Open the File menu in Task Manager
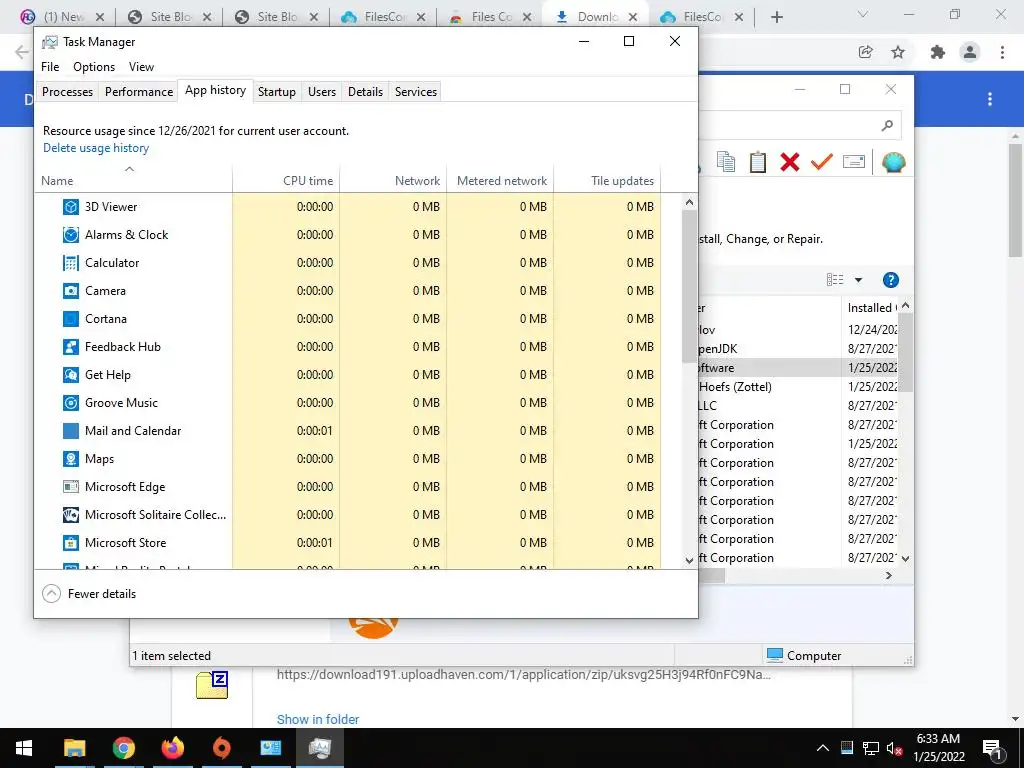The width and height of the screenshot is (1024, 768). 50,67
